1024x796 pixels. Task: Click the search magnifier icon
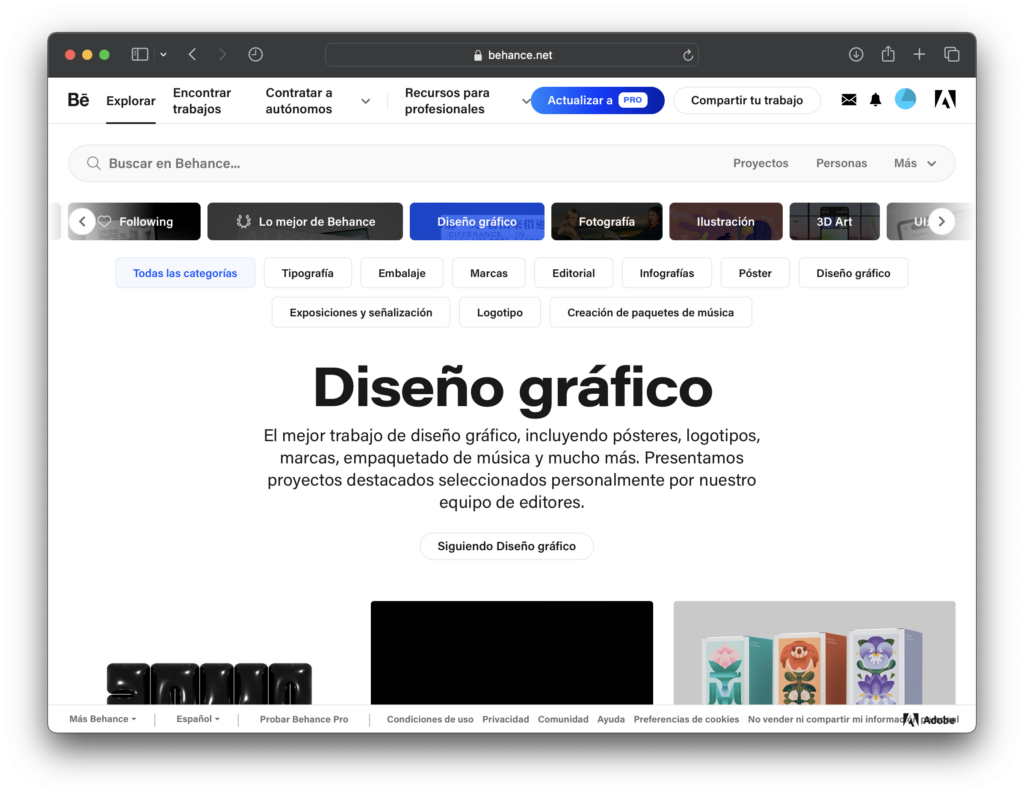coord(93,163)
